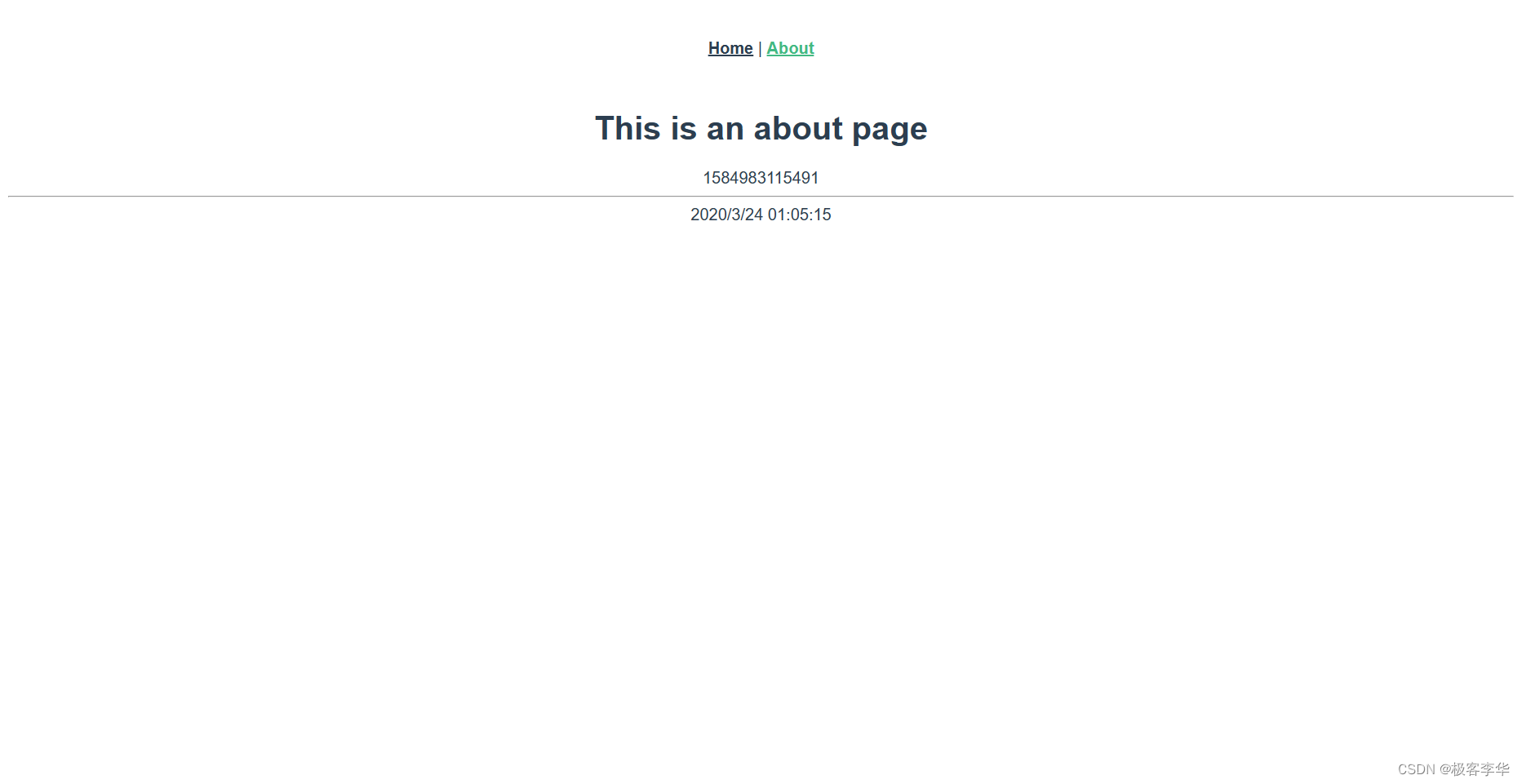1522x784 pixels.
Task: Click the "is an" words in heading
Action: click(707, 128)
